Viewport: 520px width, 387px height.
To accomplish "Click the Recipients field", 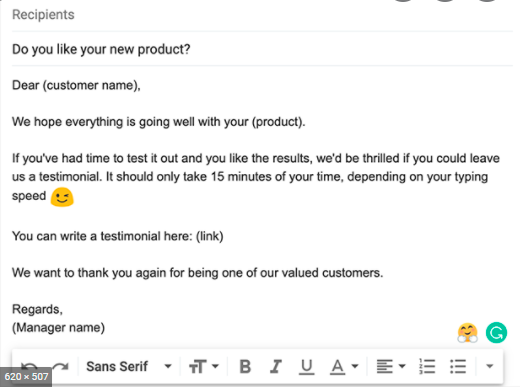I will pos(262,15).
